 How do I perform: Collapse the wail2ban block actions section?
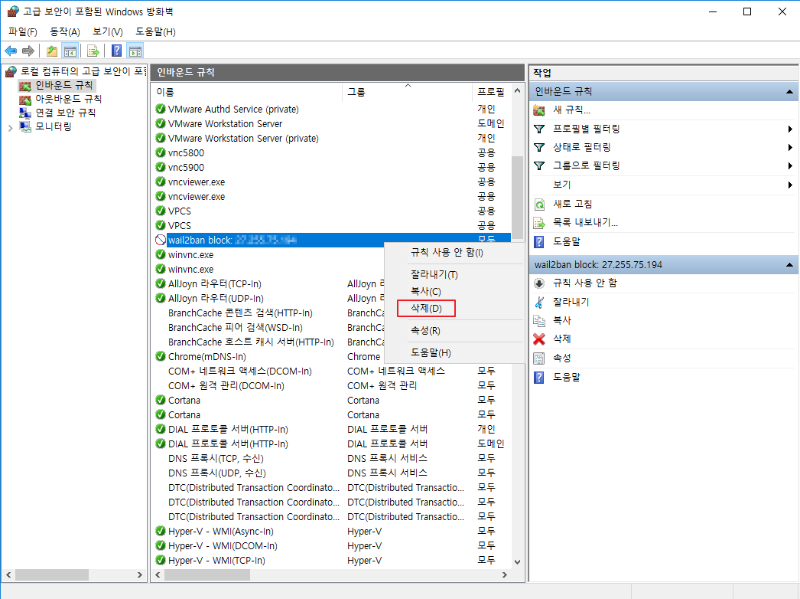[790, 265]
